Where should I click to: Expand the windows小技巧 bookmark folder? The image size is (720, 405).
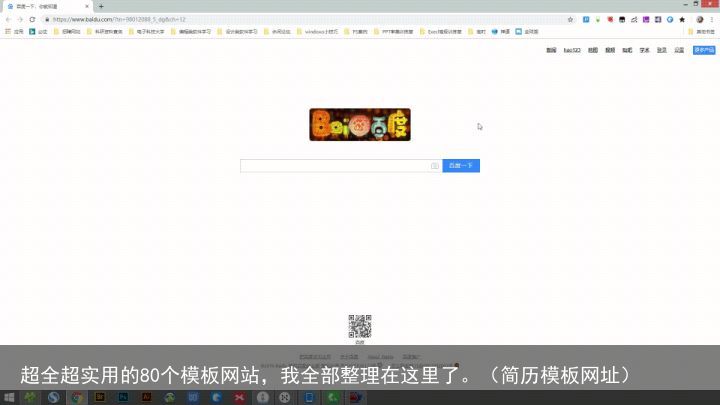[317, 32]
